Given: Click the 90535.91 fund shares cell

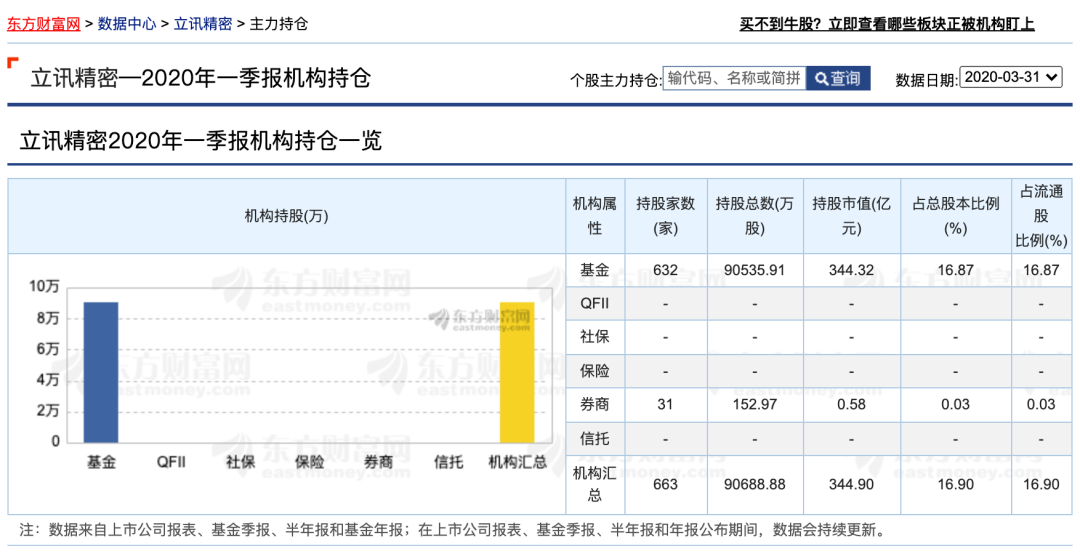Looking at the screenshot, I should pyautogui.click(x=754, y=270).
